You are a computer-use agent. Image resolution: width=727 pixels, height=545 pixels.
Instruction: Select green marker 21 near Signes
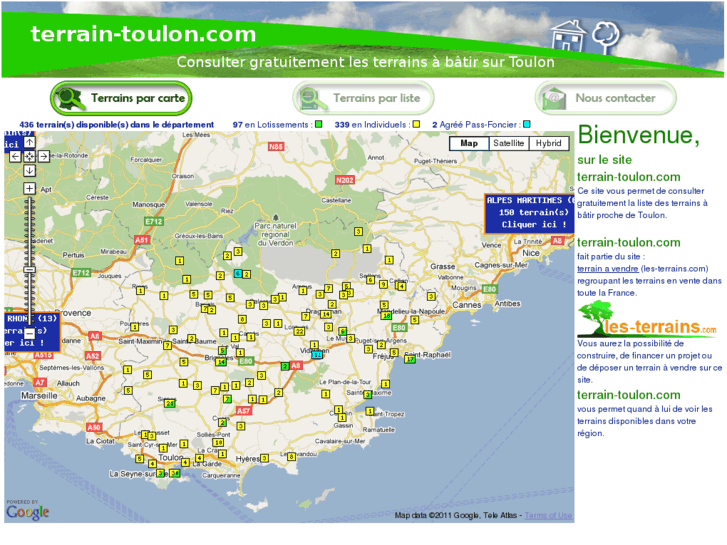170,404
